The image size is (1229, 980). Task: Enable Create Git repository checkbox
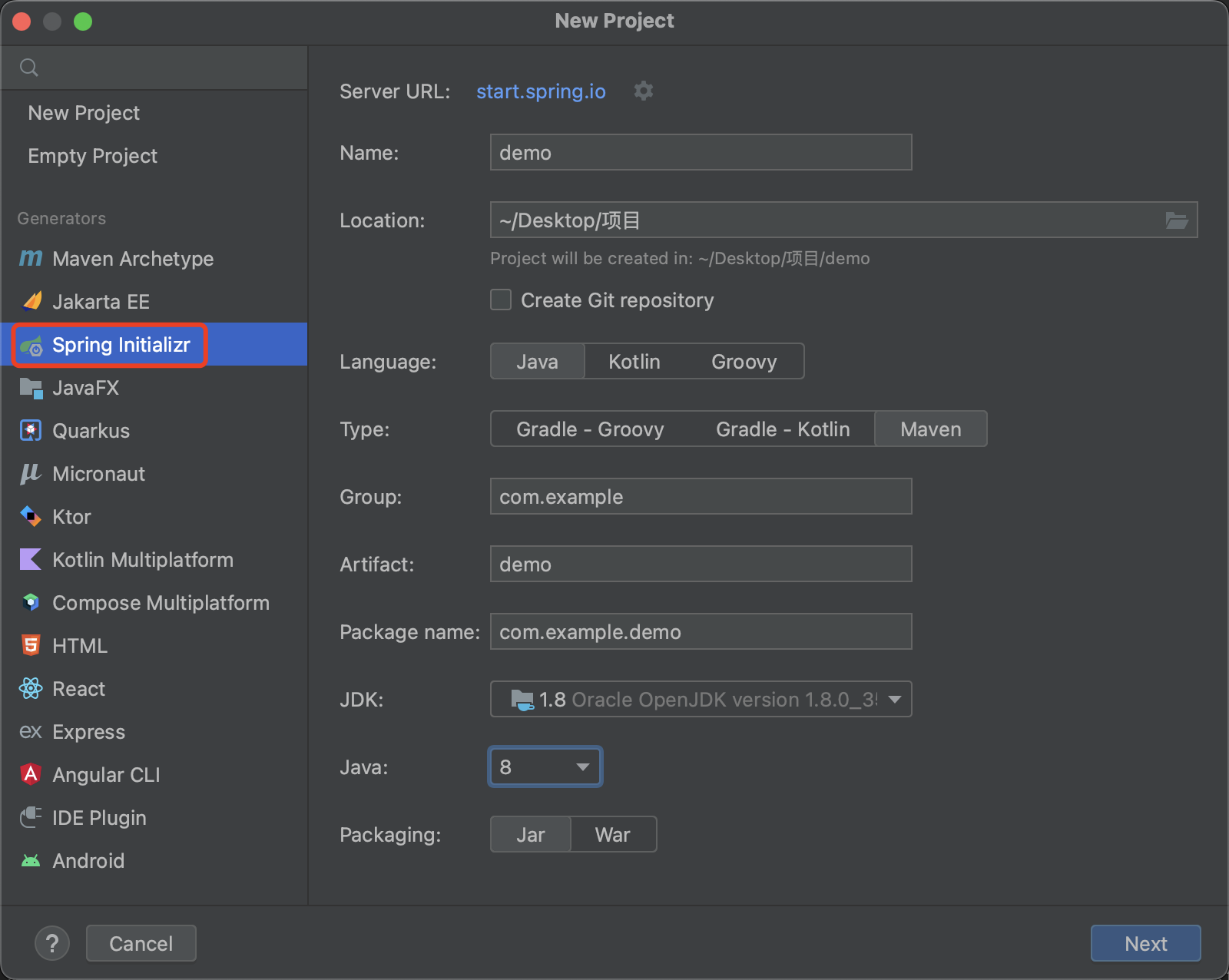click(x=501, y=300)
